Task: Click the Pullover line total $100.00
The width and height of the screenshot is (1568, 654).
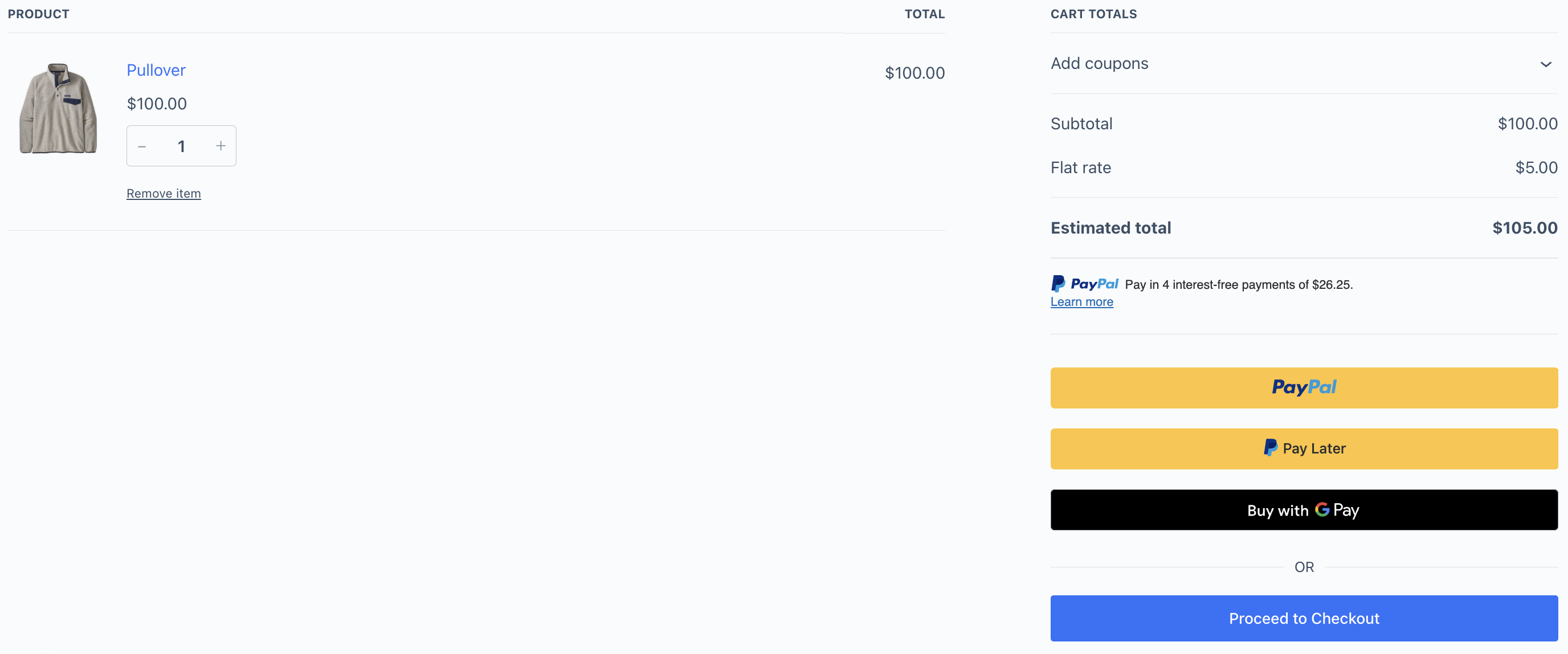Action: (x=914, y=73)
